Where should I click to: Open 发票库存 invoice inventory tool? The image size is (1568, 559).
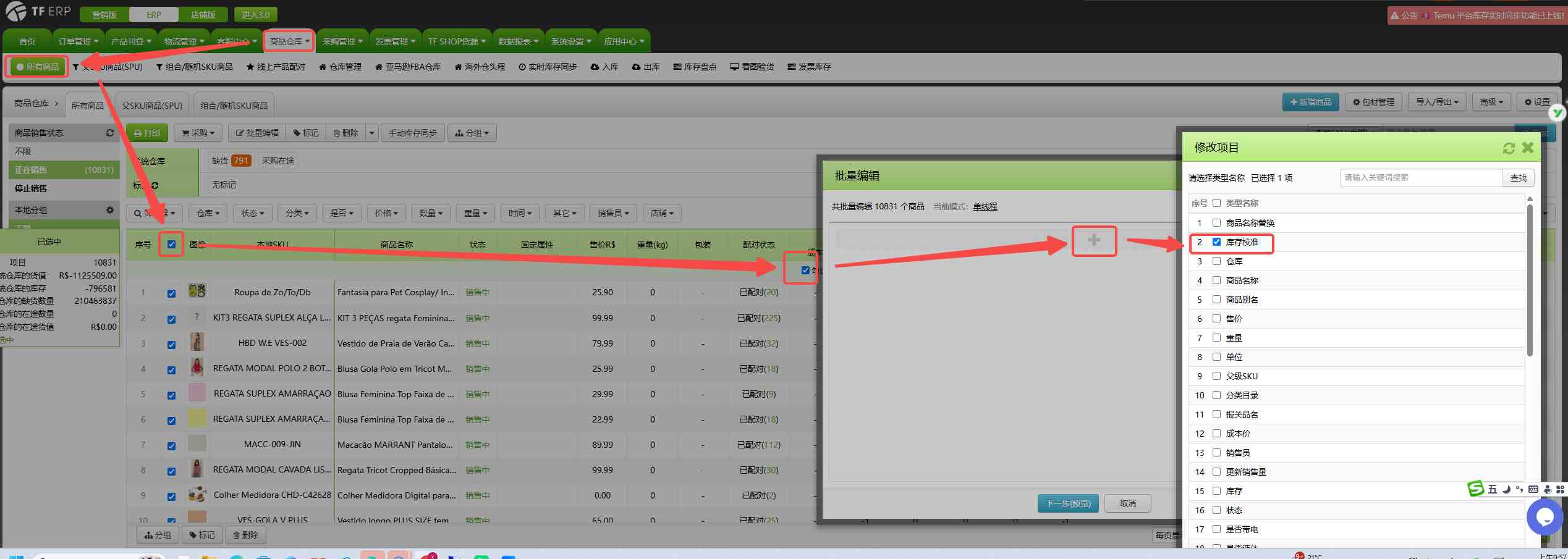point(809,67)
